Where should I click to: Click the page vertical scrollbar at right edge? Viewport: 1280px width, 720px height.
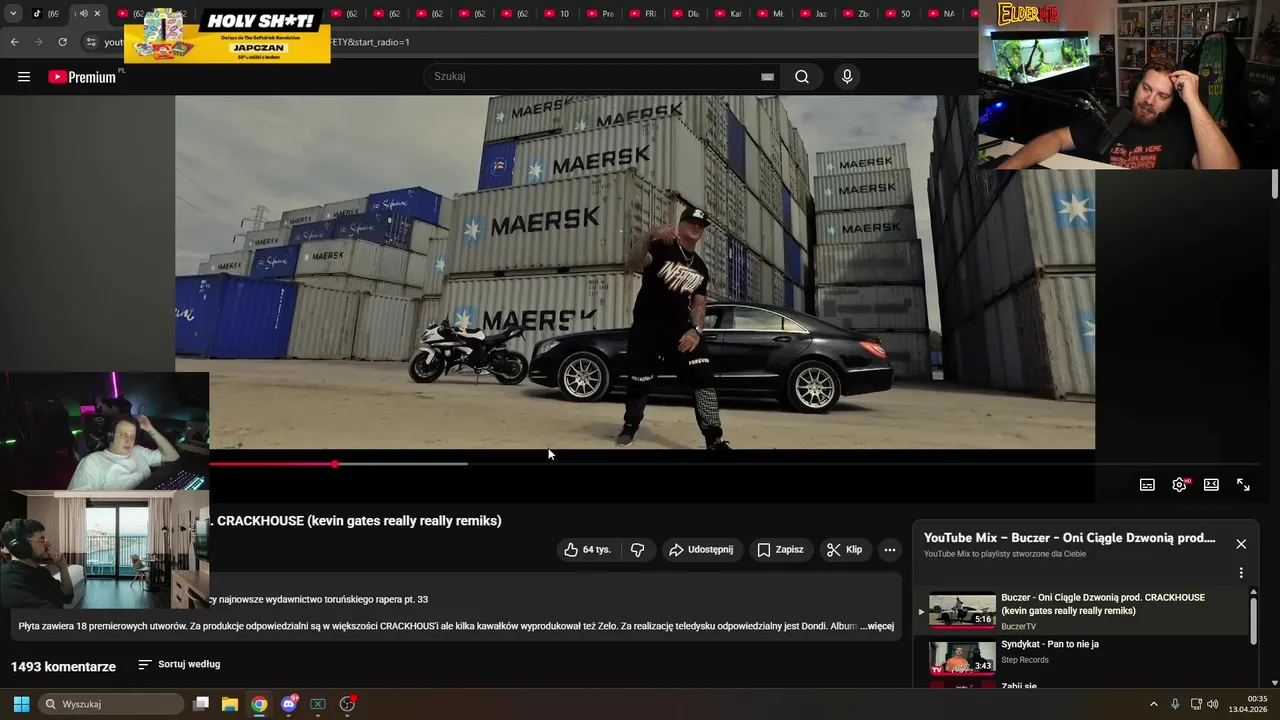pos(1275,185)
